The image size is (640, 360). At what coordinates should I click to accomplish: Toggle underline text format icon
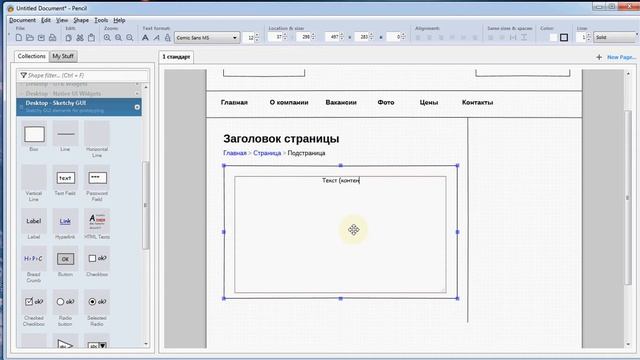point(167,38)
